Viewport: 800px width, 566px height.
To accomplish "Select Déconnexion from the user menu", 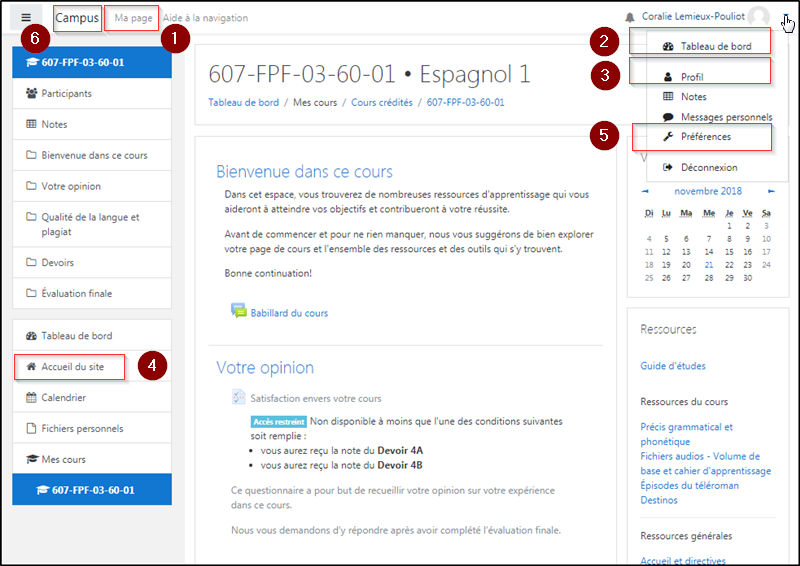I will tap(708, 167).
